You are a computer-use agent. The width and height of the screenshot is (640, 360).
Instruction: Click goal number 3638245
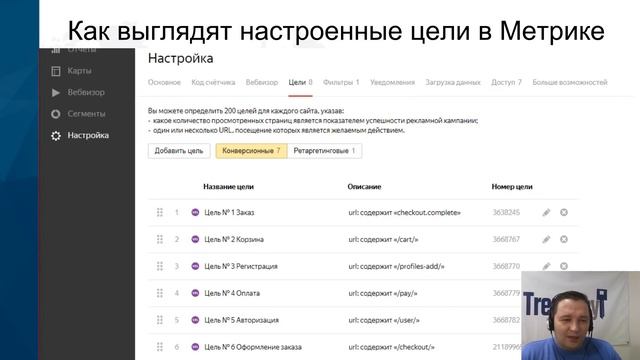click(x=506, y=212)
